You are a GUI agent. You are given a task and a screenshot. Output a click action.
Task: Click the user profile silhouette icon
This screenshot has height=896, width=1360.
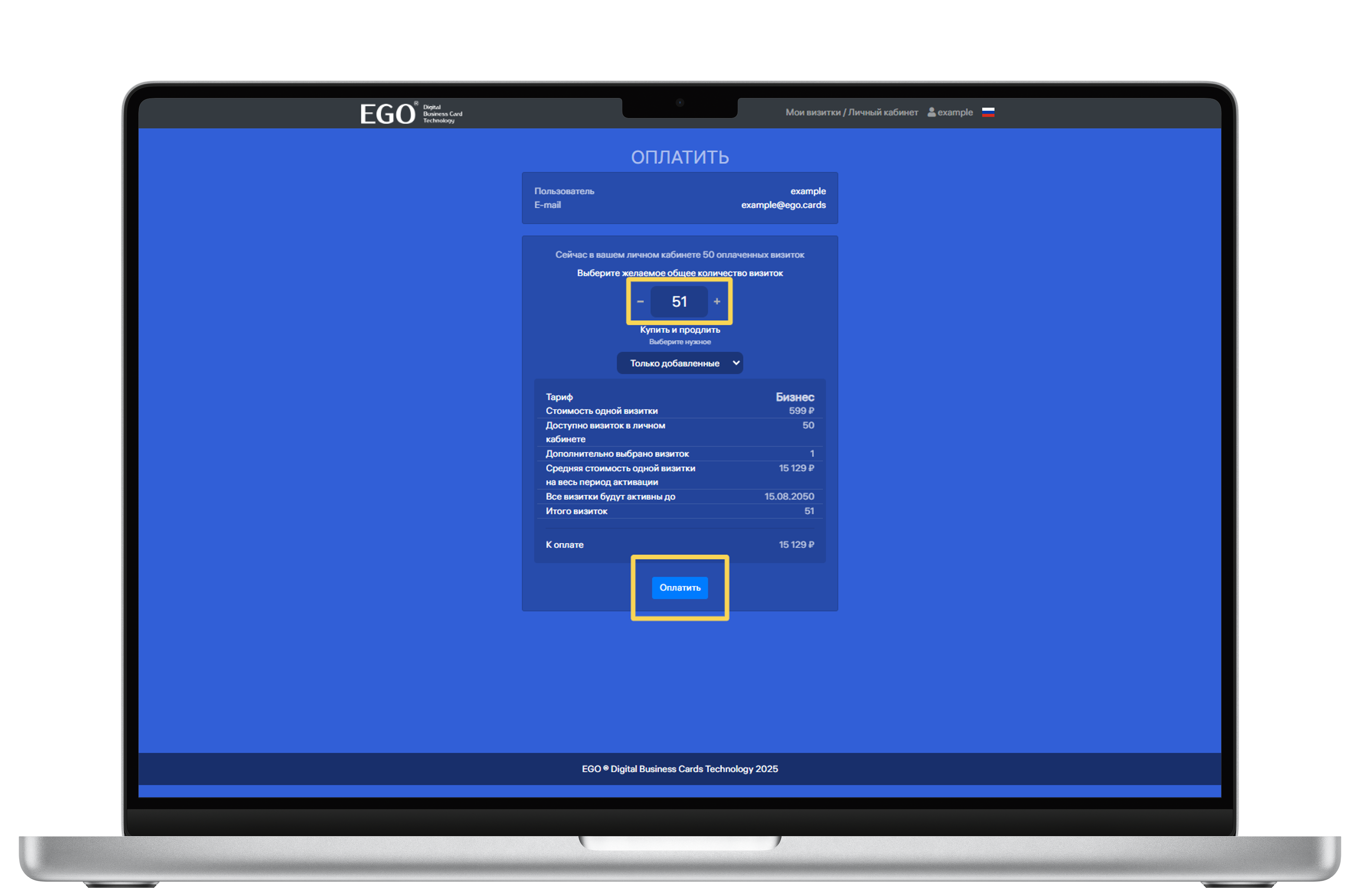coord(931,112)
